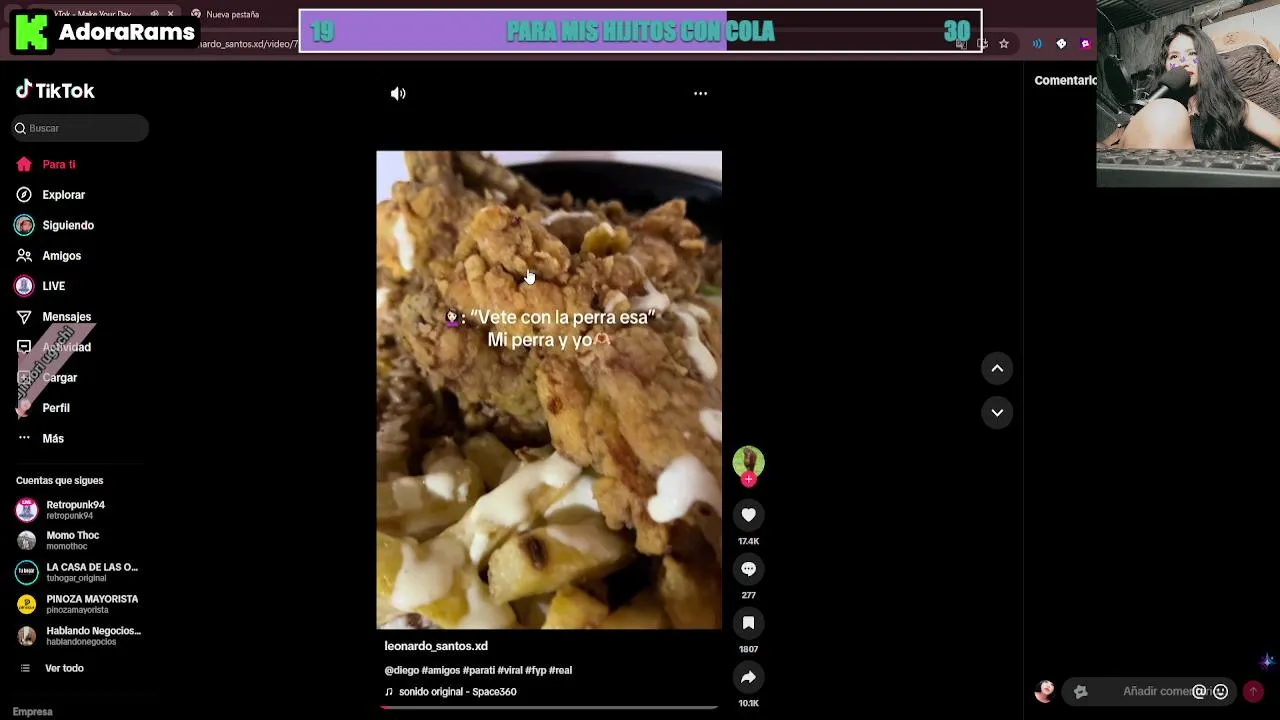The height and width of the screenshot is (720, 1280).
Task: Click the #fyp hashtag
Action: point(536,670)
